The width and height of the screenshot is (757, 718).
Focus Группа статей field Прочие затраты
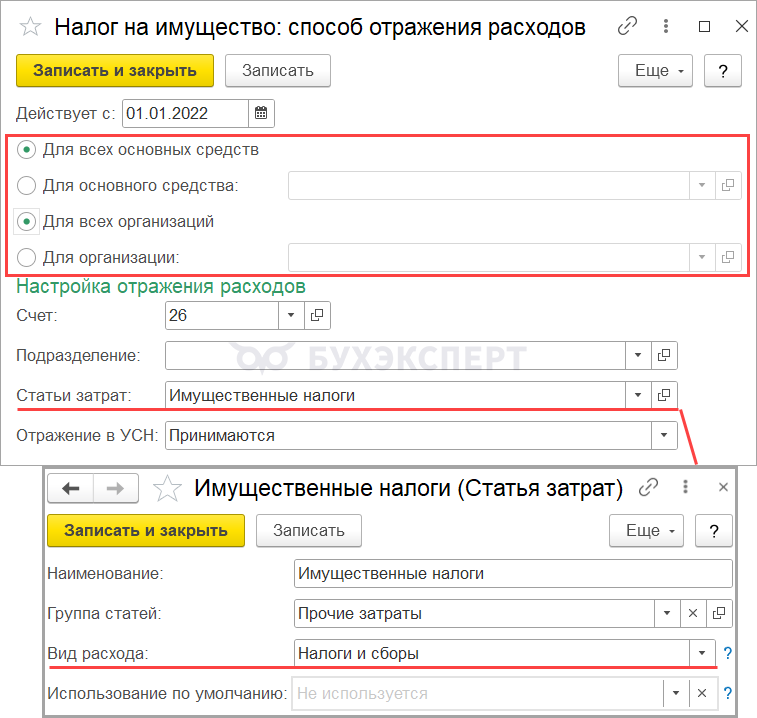tap(474, 613)
